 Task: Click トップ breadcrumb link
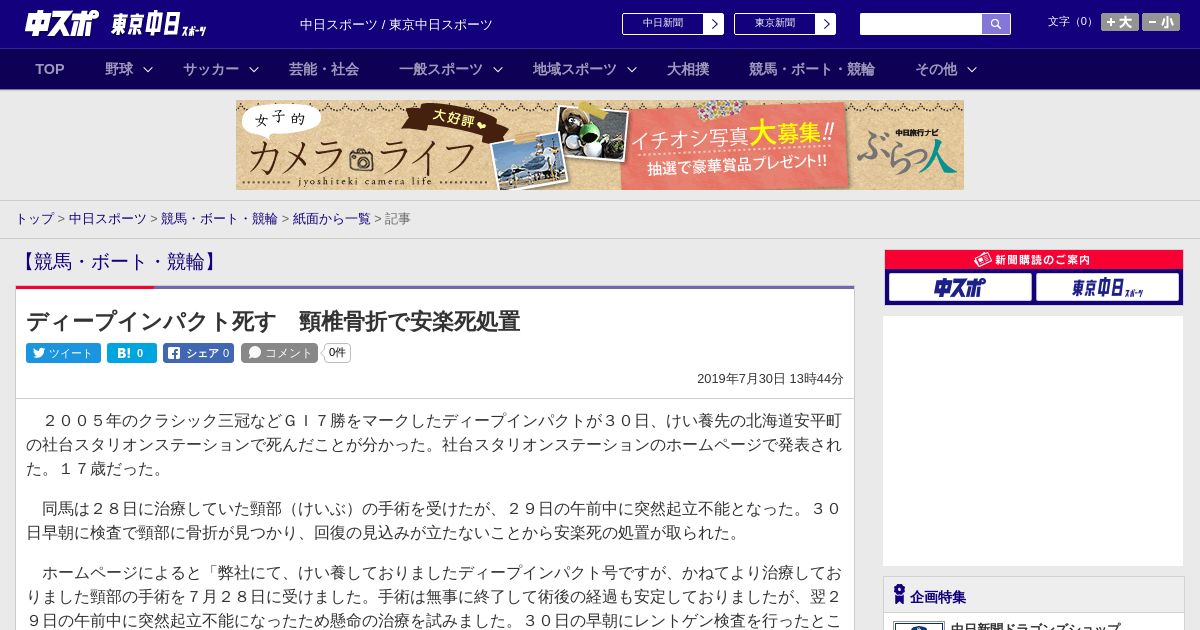point(34,218)
